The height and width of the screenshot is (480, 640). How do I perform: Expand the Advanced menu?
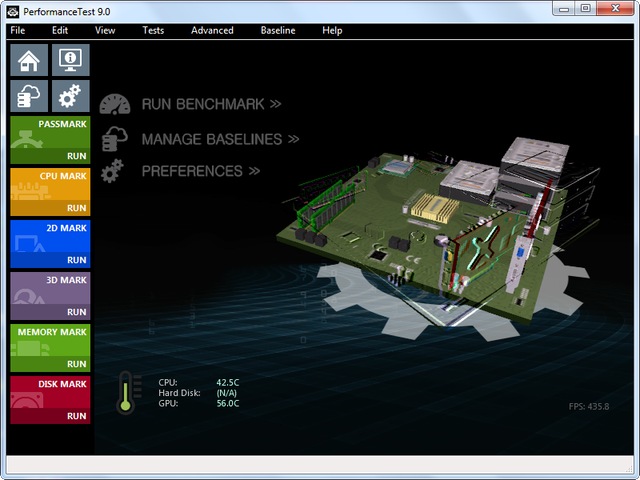(x=212, y=30)
